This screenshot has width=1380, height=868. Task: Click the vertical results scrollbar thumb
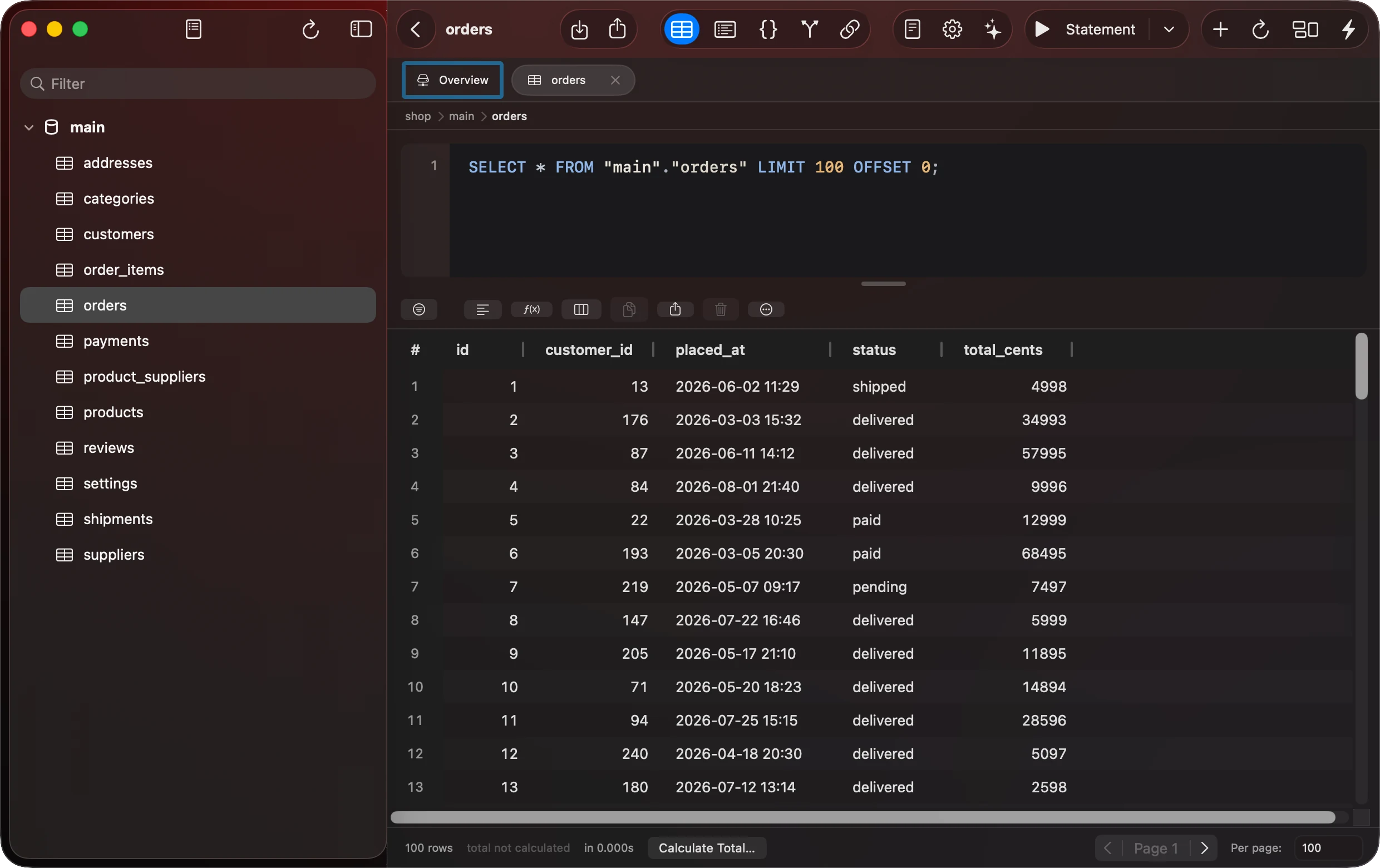pos(1361,366)
